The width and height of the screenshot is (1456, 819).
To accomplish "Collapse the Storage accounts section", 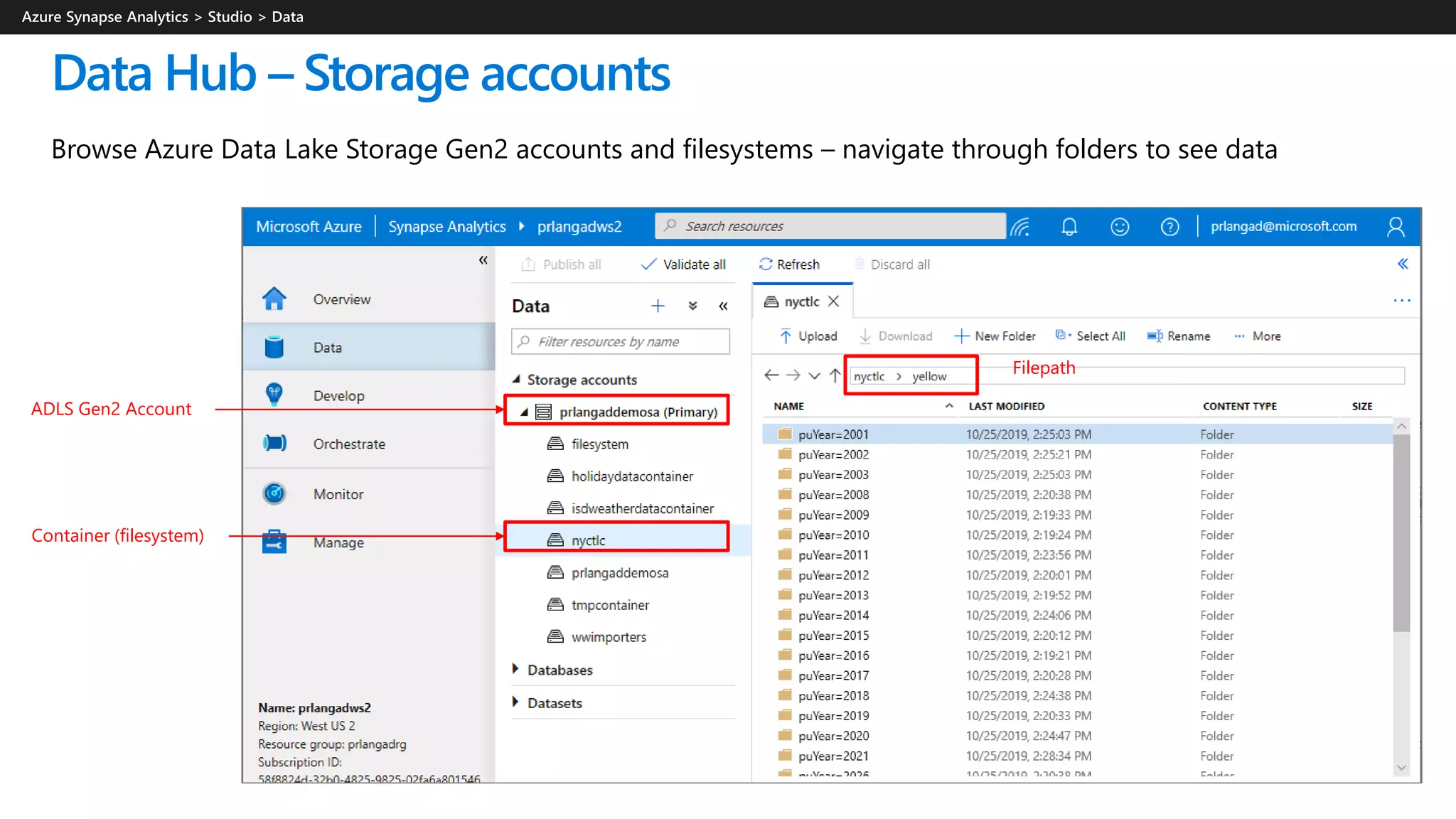I will click(x=517, y=379).
